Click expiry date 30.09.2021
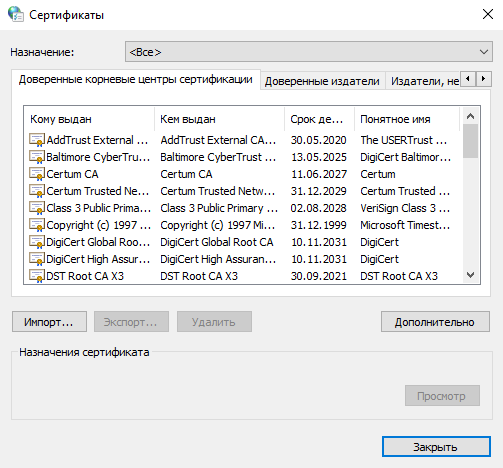 (x=319, y=276)
